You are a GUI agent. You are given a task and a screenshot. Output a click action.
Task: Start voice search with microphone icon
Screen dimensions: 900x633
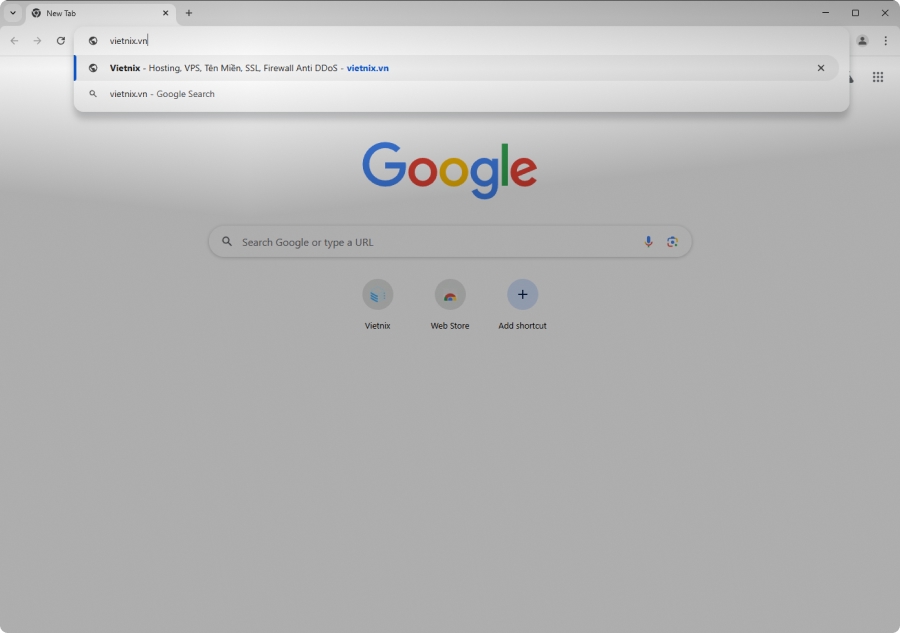648,242
